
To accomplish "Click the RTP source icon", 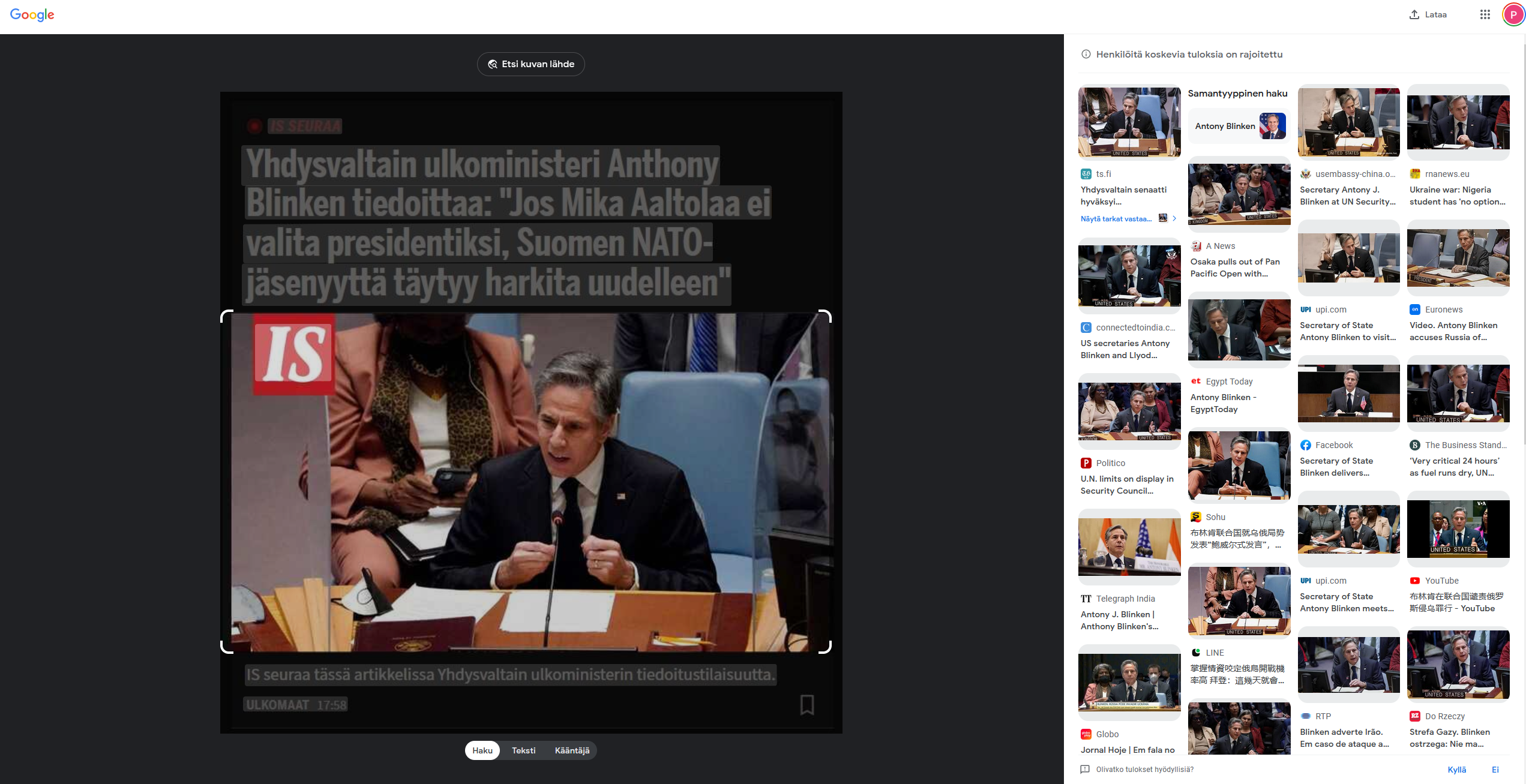I will click(1305, 716).
